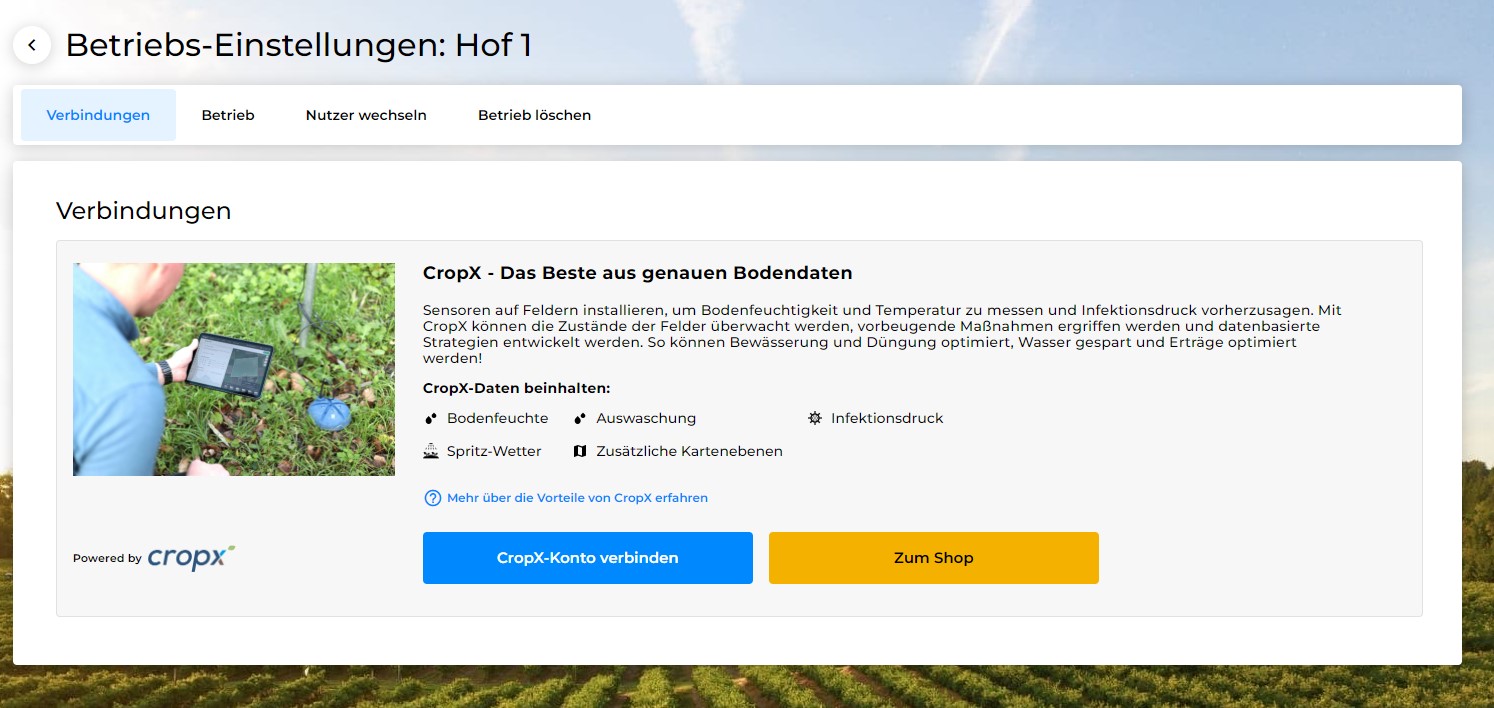This screenshot has width=1494, height=708.
Task: Follow Mehr über die Vorteile von CropX link
Action: tap(577, 497)
